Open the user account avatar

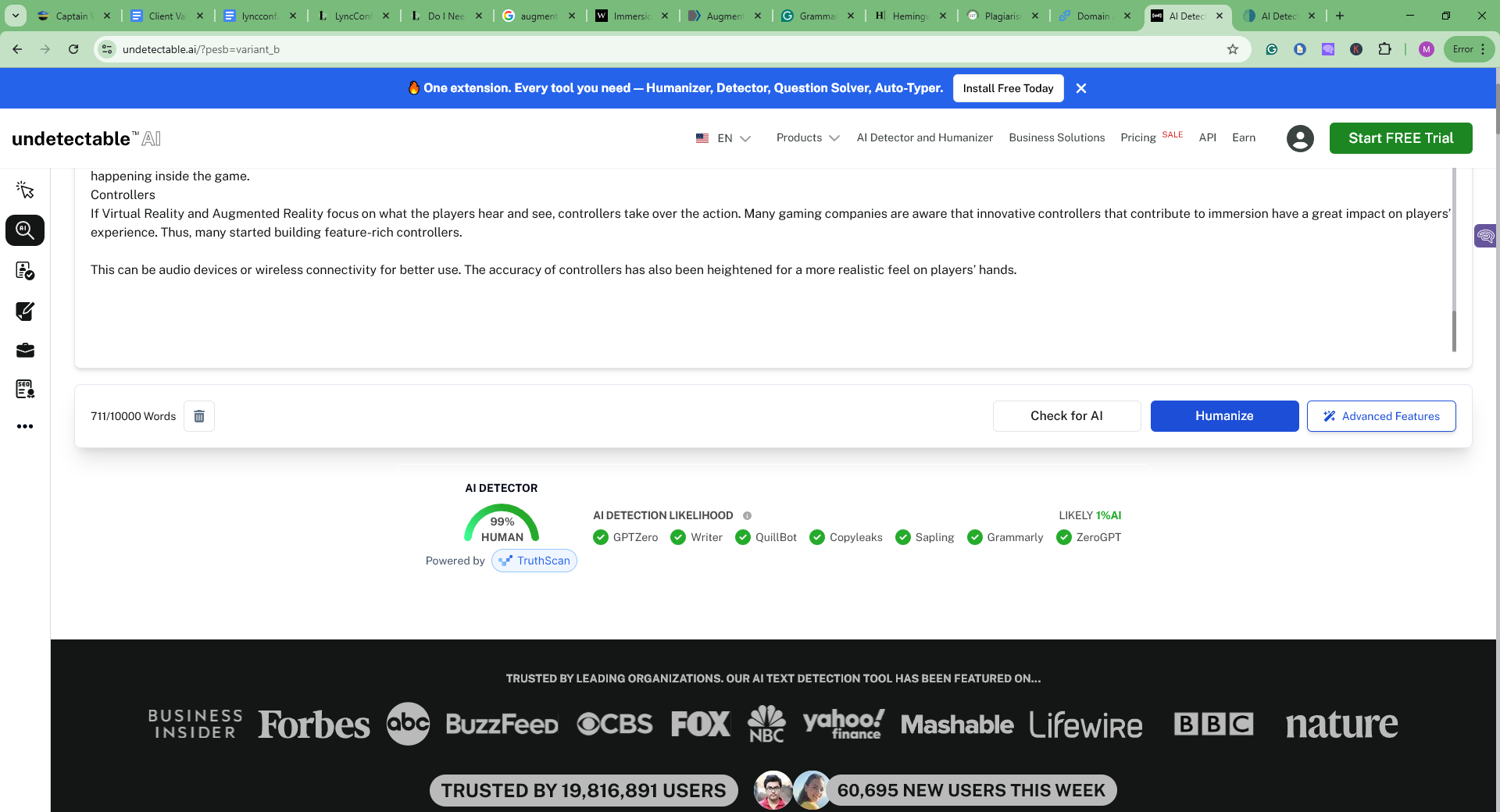pyautogui.click(x=1300, y=138)
